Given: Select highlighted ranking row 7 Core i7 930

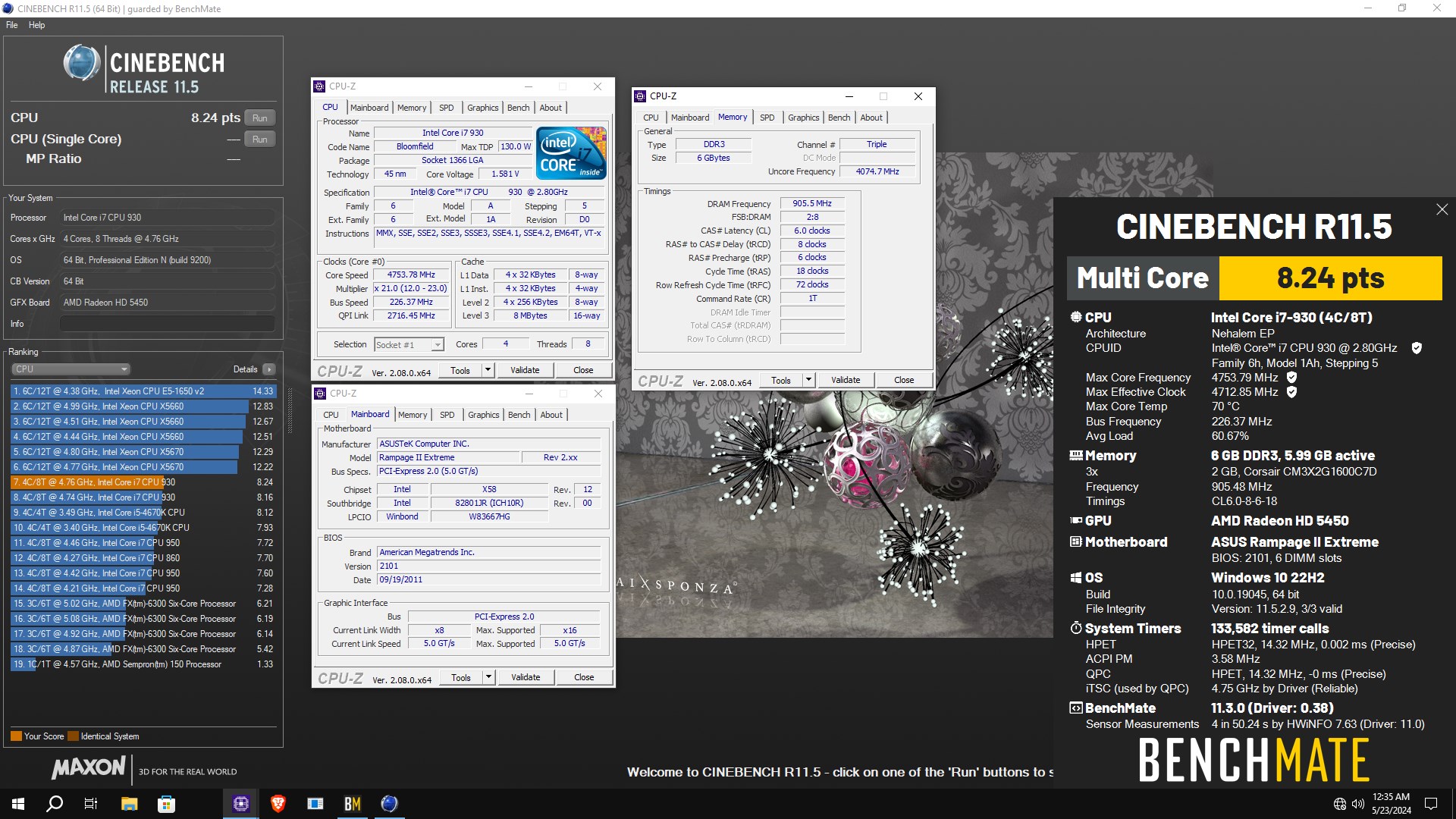Looking at the screenshot, I should click(144, 482).
